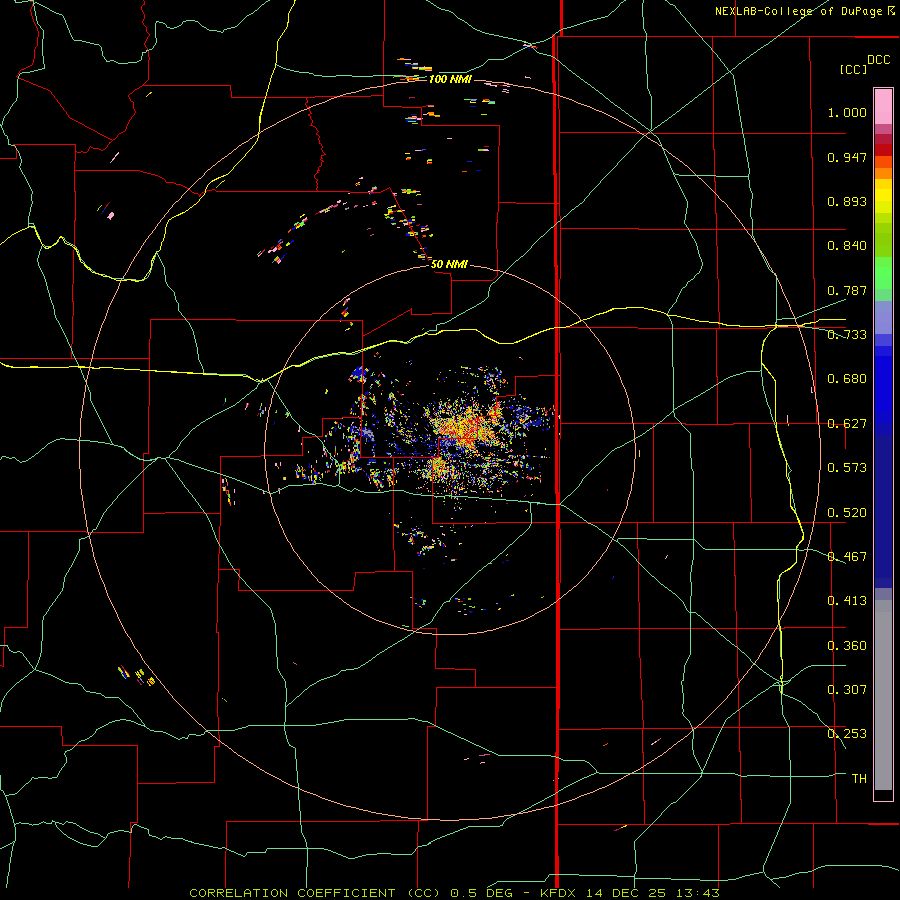This screenshot has height=900, width=900.
Task: Click the Correlation Coefficient KFDX caption text
Action: 454,893
